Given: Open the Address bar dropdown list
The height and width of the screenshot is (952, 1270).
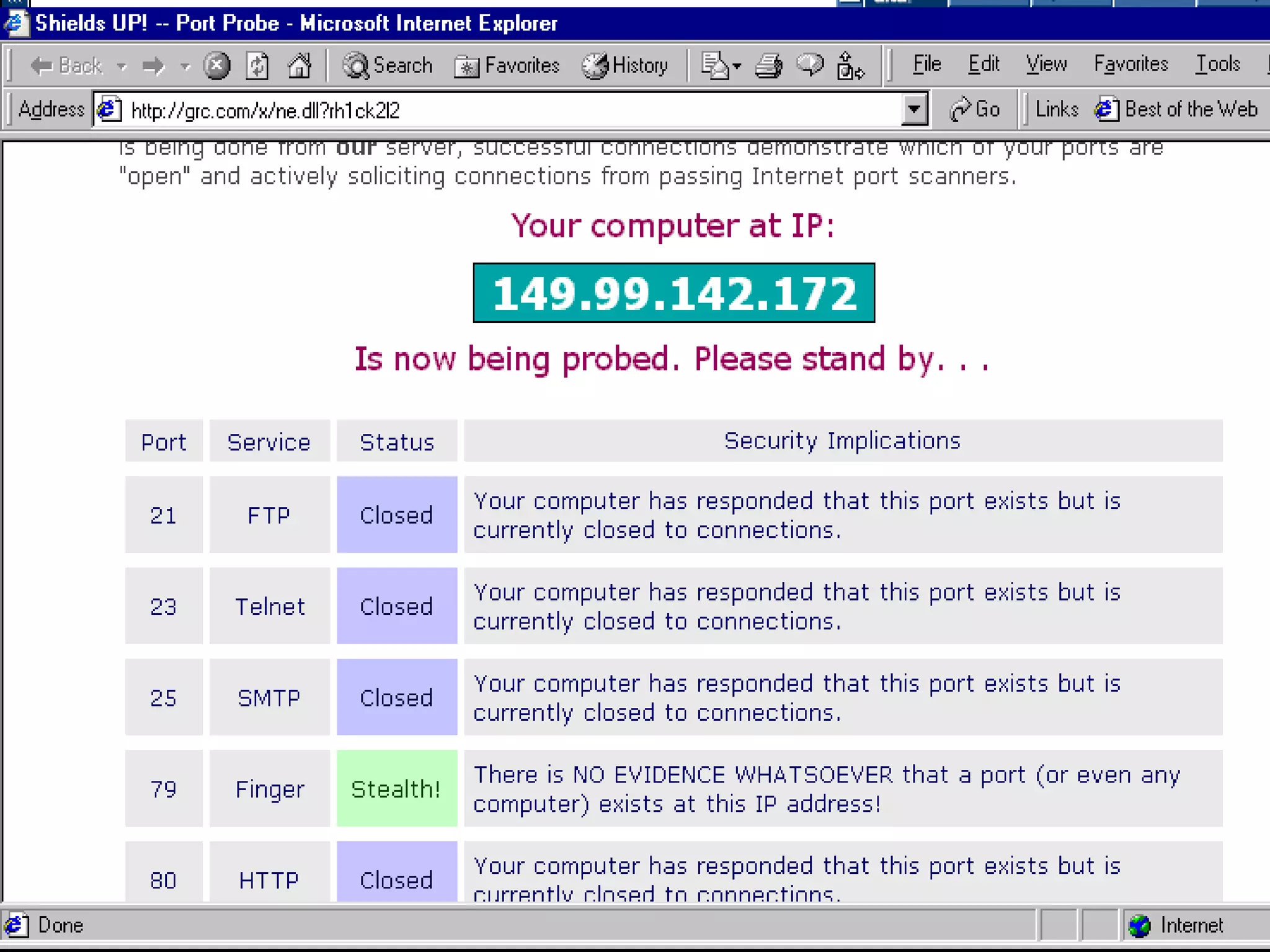Looking at the screenshot, I should click(x=913, y=110).
